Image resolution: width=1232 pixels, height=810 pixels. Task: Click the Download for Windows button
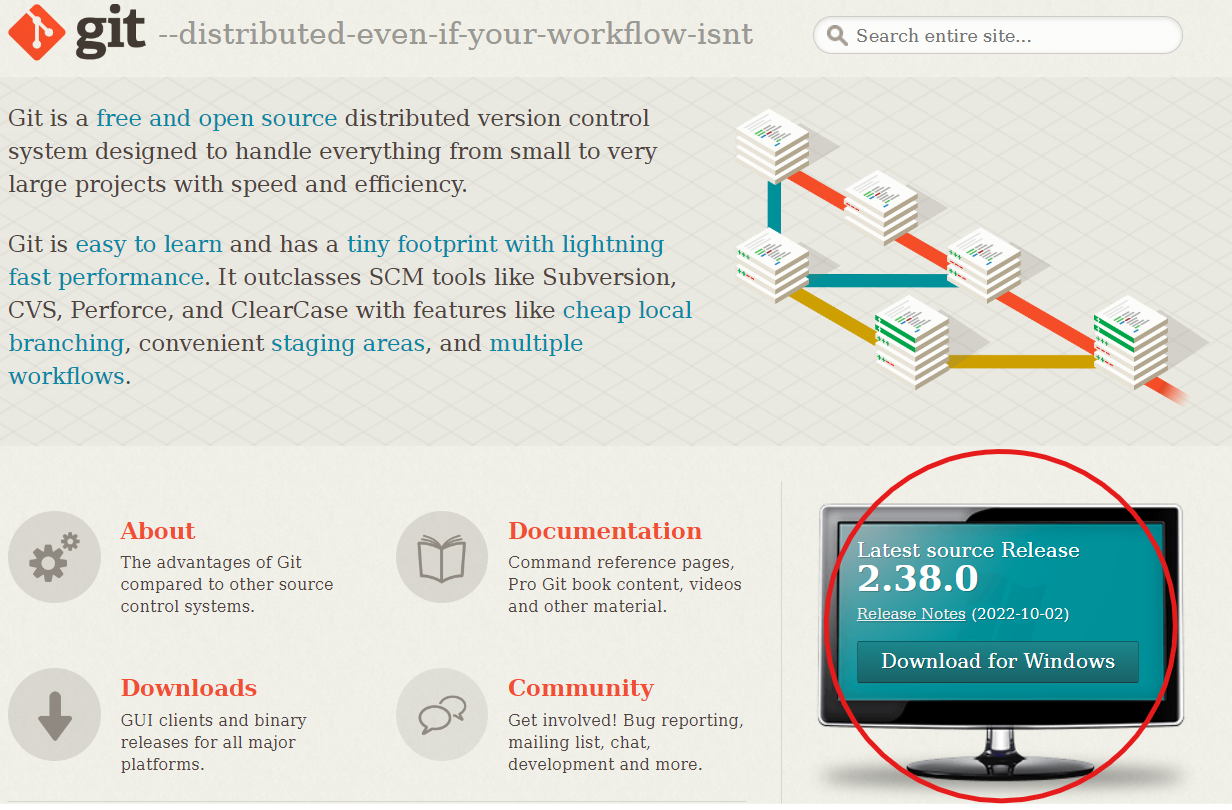[998, 662]
